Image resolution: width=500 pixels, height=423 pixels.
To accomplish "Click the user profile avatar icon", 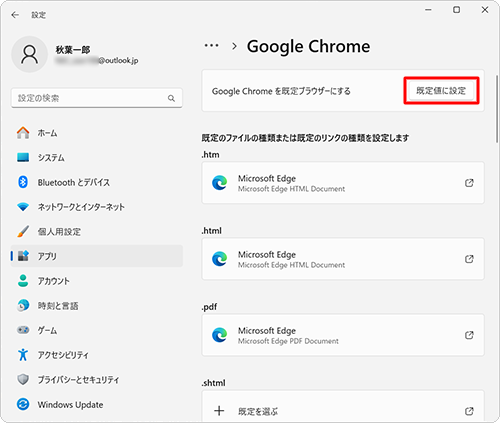I will coord(30,54).
